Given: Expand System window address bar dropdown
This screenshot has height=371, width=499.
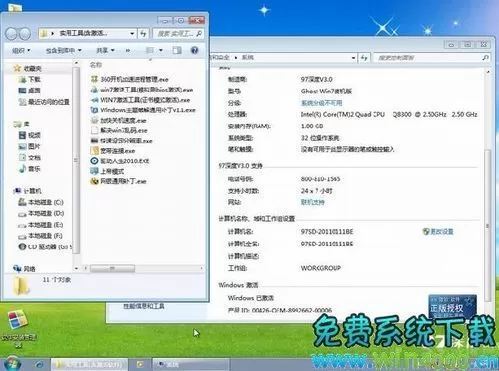Looking at the screenshot, I should 353,58.
